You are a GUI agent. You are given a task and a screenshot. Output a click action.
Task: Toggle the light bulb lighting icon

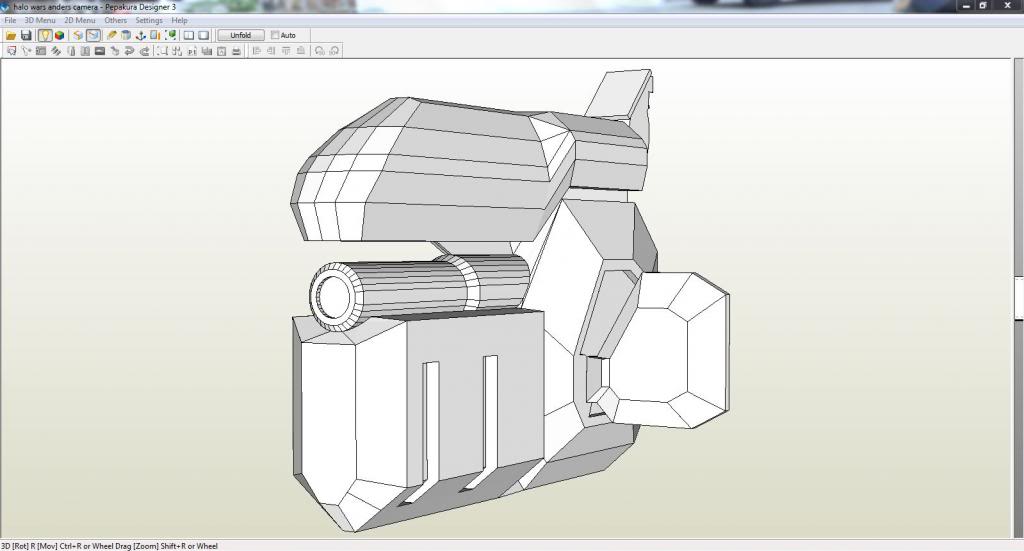pyautogui.click(x=44, y=35)
